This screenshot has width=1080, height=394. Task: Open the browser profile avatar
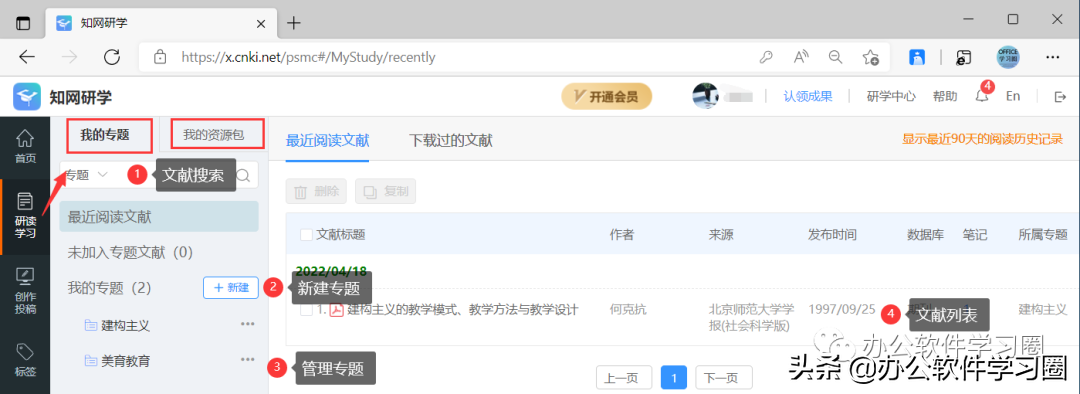(x=1008, y=57)
